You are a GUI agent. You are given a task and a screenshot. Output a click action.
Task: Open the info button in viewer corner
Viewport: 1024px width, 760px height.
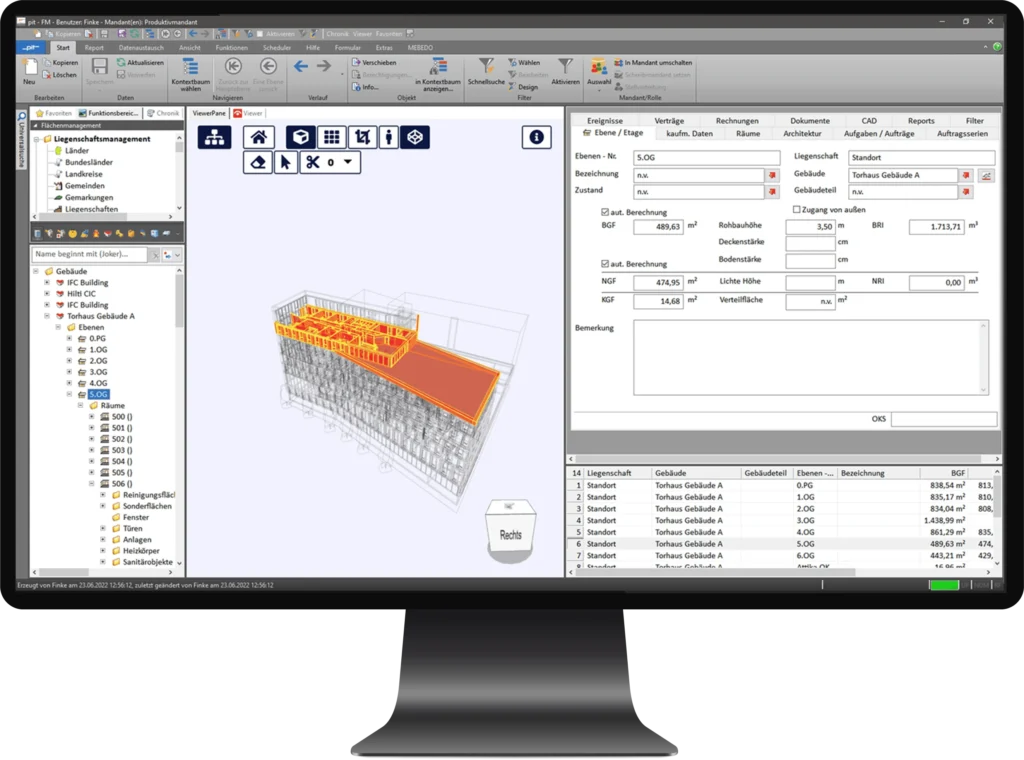(x=536, y=138)
